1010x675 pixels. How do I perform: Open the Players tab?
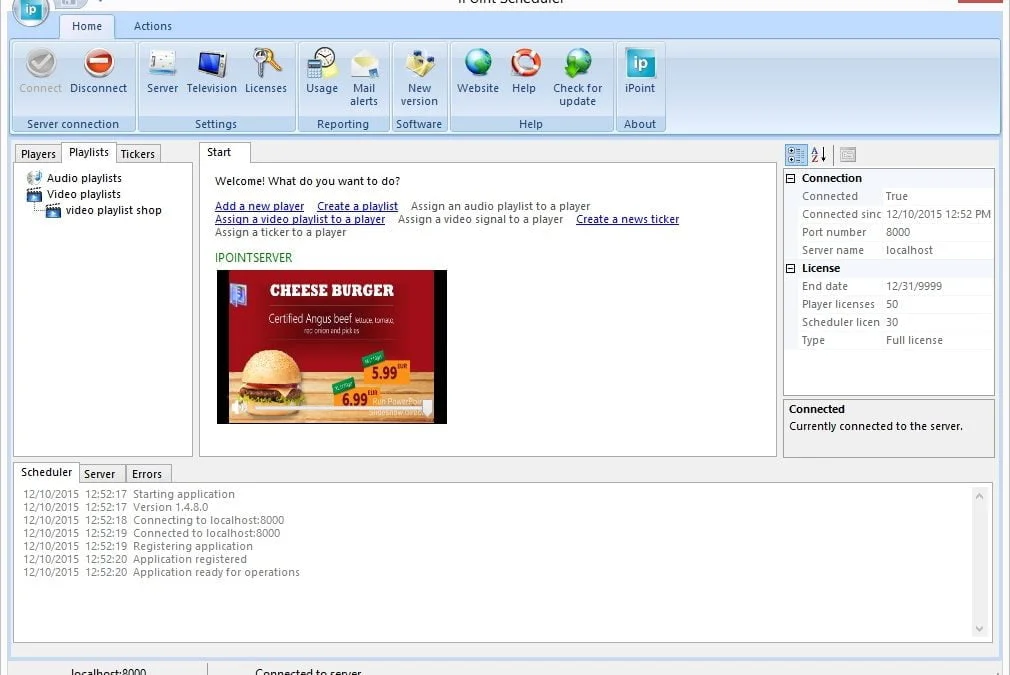tap(38, 154)
